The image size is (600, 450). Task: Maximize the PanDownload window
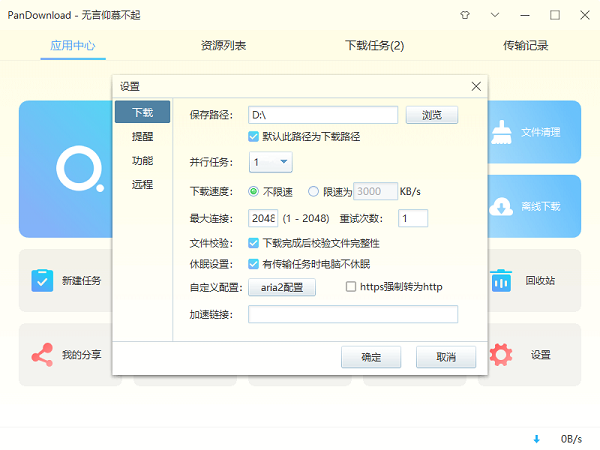(555, 15)
